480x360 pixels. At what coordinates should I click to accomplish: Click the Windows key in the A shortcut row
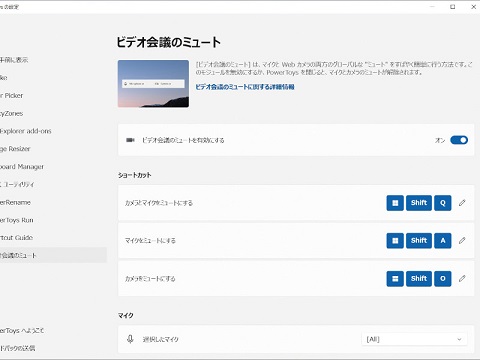click(395, 240)
